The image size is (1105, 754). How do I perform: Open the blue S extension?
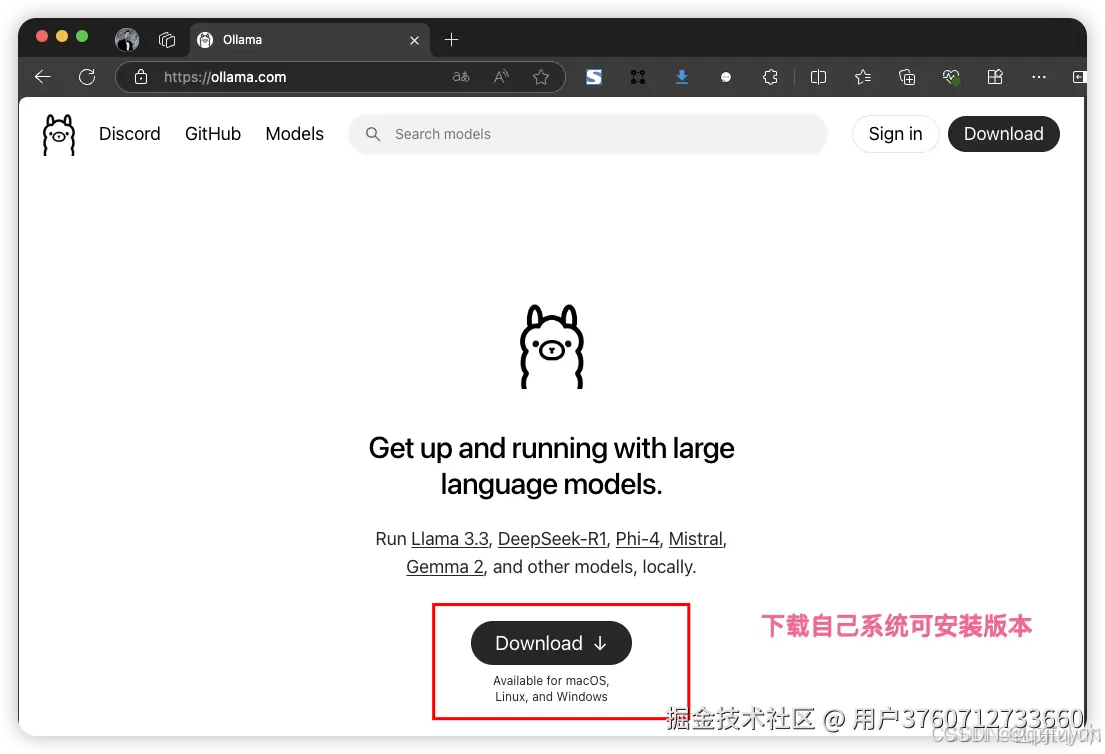tap(594, 77)
